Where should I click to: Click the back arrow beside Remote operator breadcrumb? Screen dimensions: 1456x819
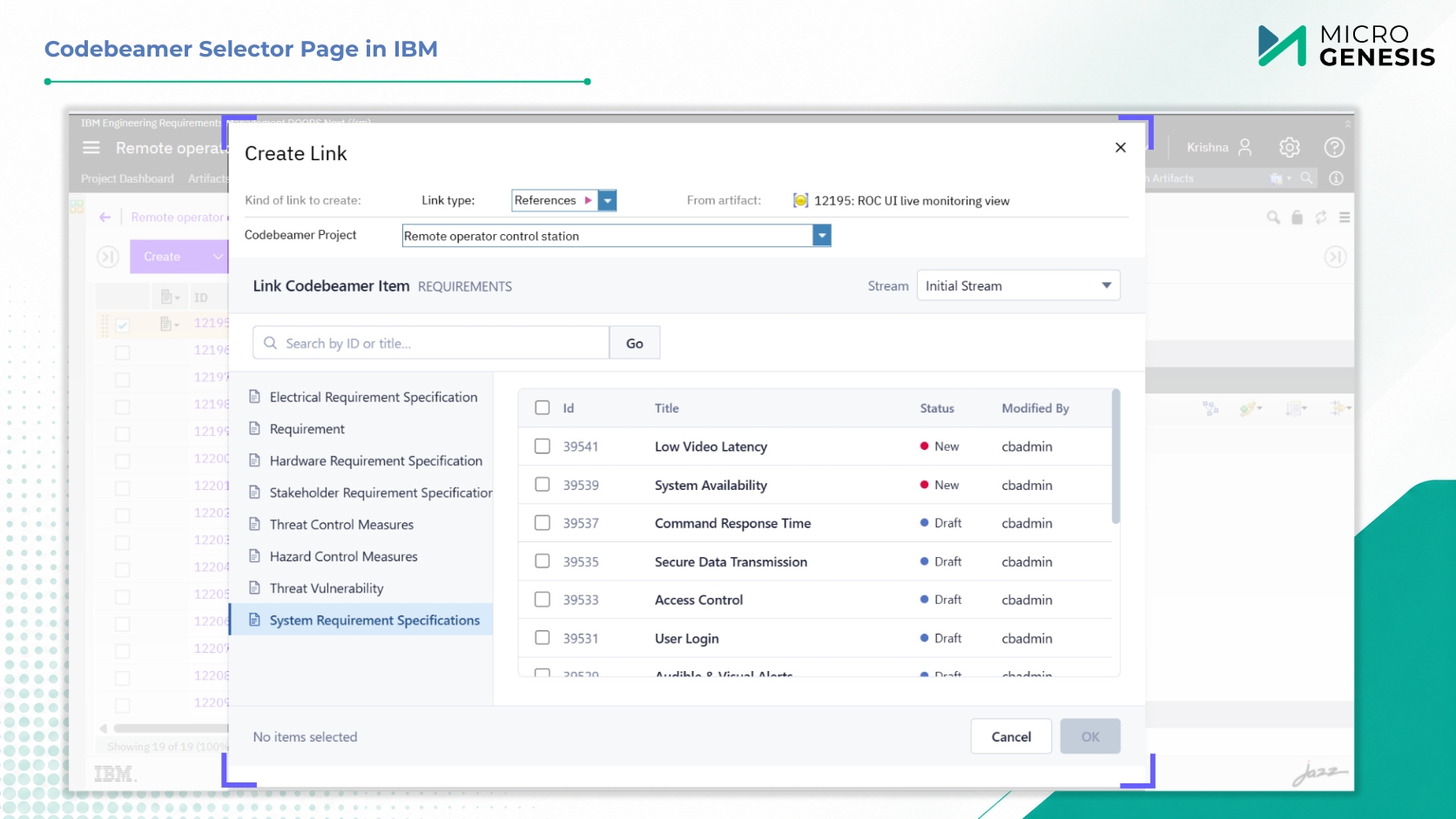(105, 217)
